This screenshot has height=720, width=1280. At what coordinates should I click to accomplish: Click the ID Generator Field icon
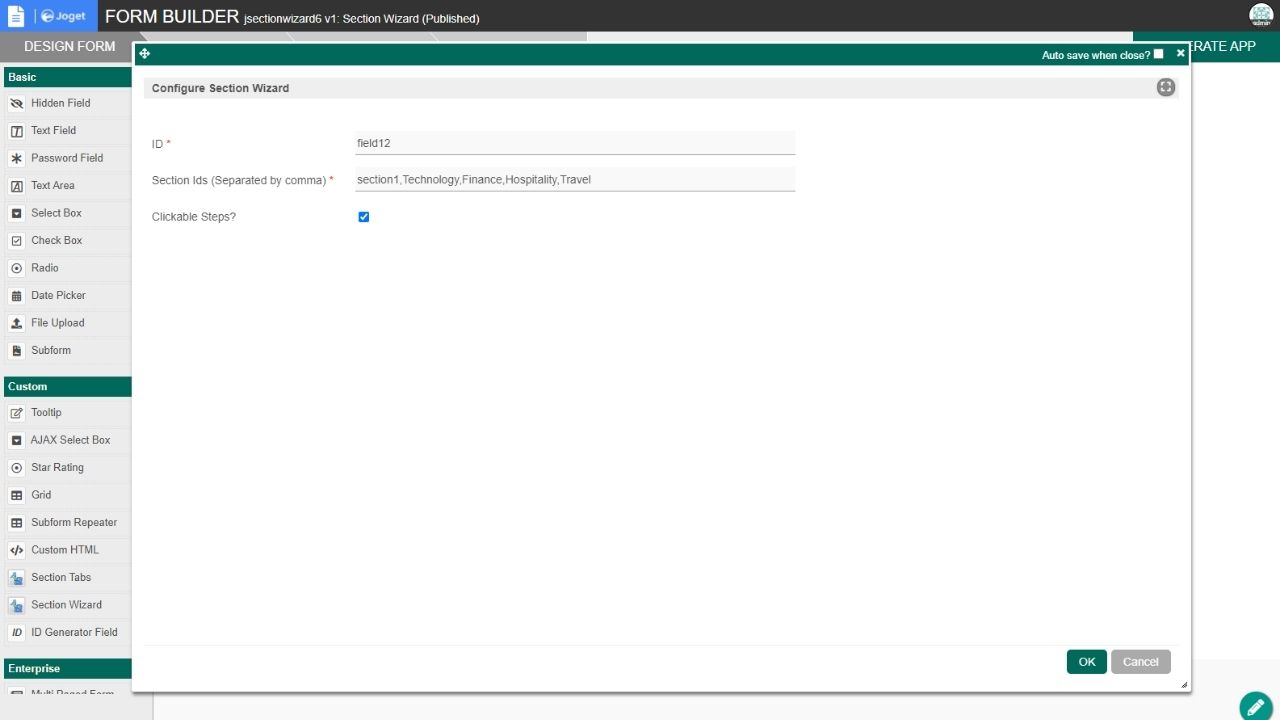pos(16,633)
